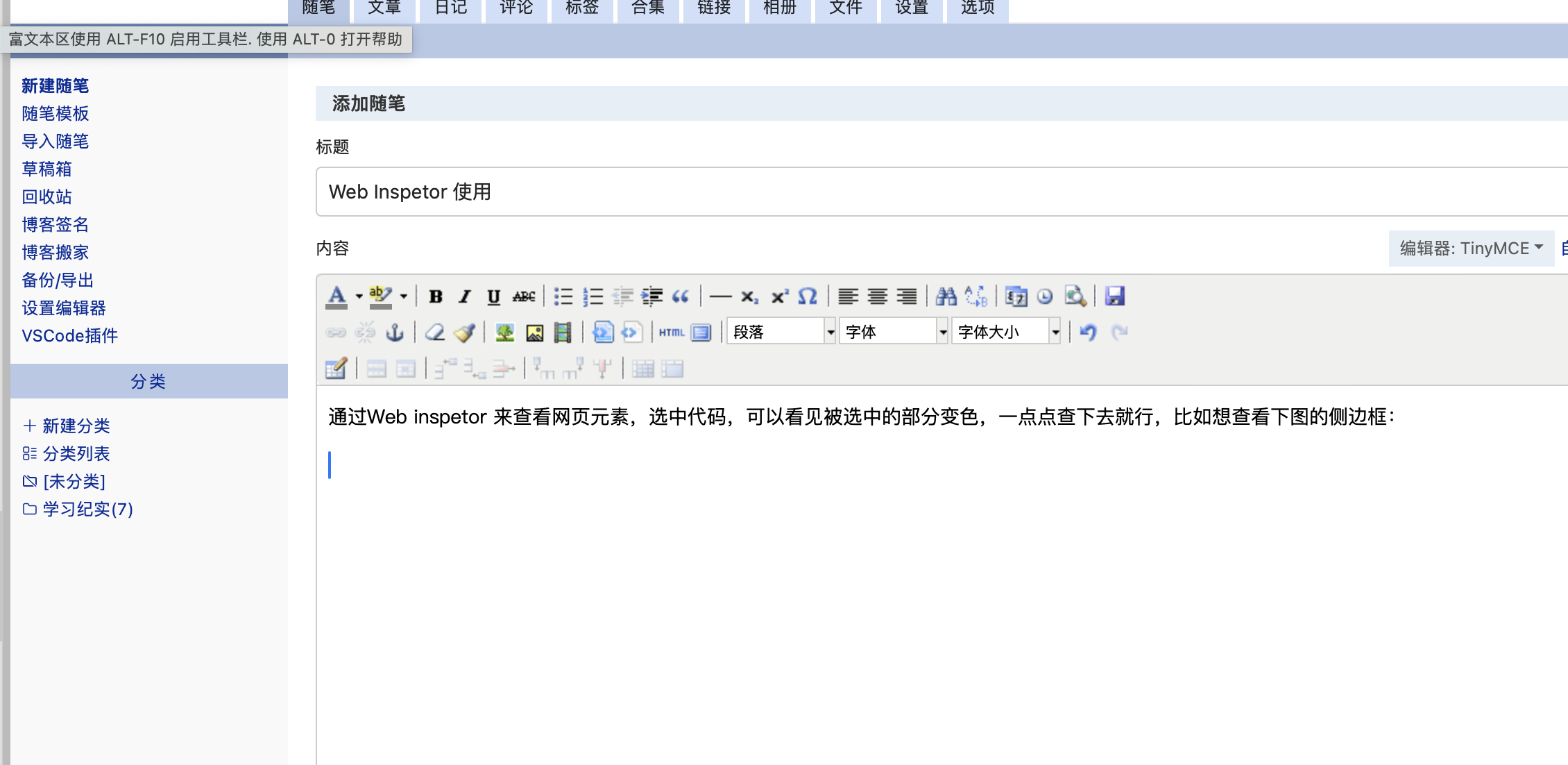This screenshot has height=765, width=1568.
Task: Open the 相册 tab
Action: tap(779, 8)
